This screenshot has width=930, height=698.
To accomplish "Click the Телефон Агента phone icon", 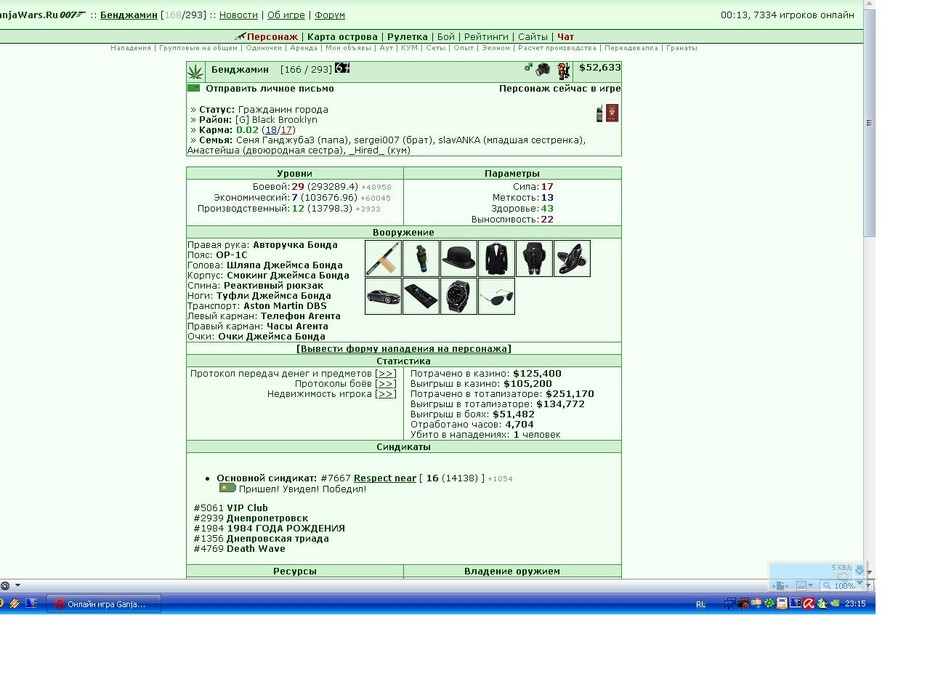I will (421, 297).
